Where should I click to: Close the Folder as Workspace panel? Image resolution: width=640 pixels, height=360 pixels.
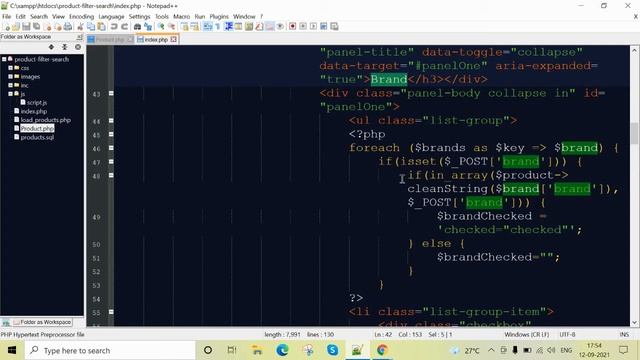pyautogui.click(x=79, y=37)
